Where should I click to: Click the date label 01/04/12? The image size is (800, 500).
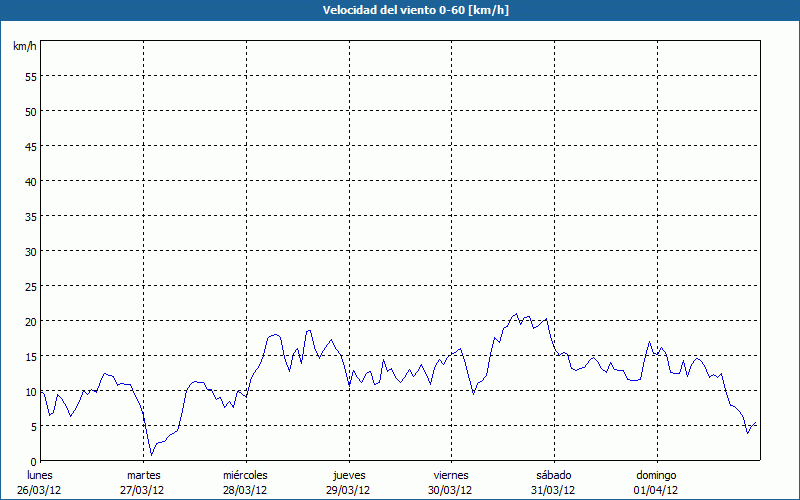point(656,490)
